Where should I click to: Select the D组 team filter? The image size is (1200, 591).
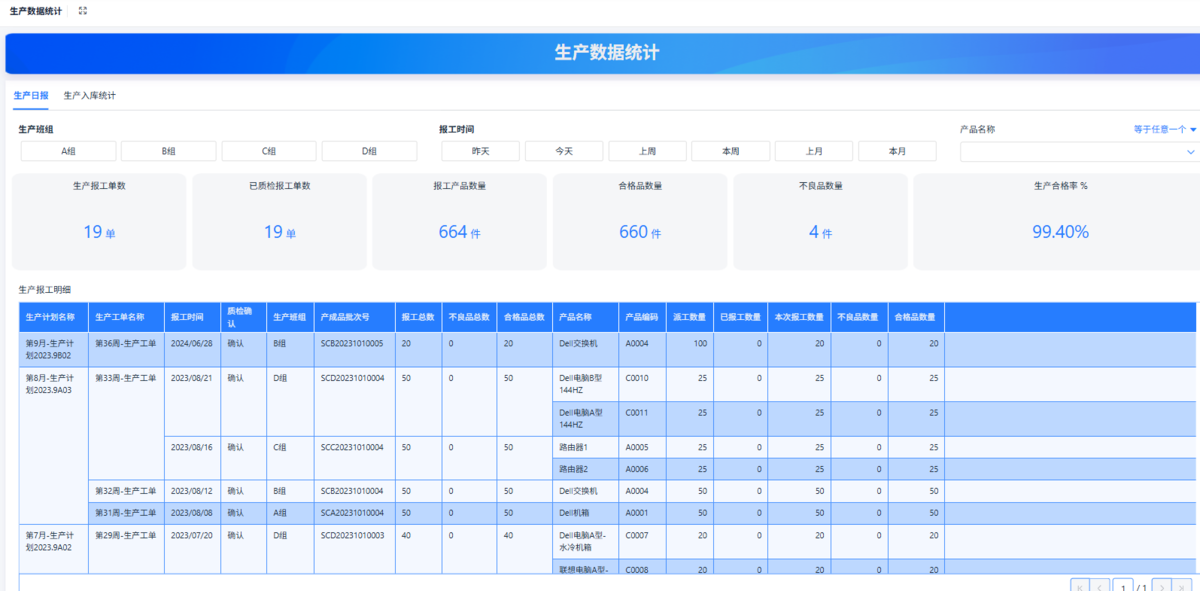[369, 151]
